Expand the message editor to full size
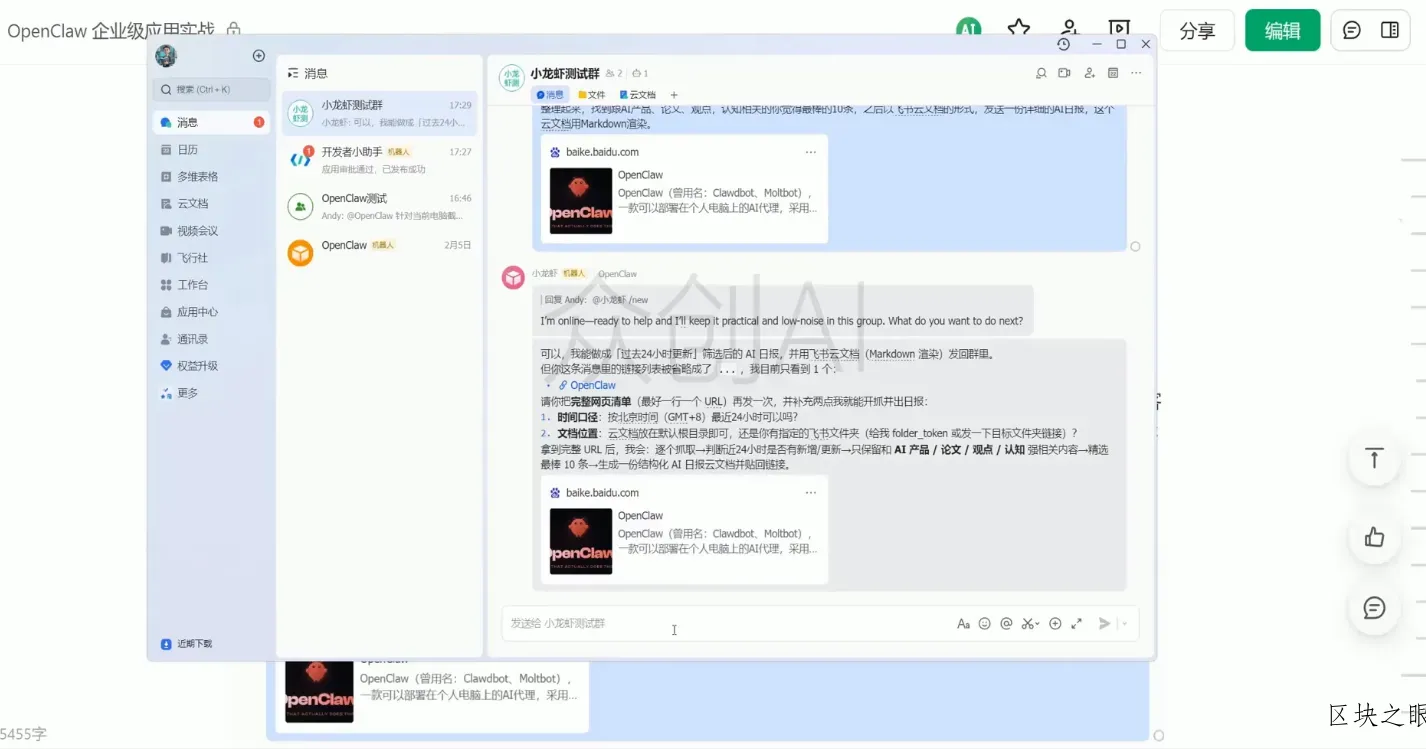Image resolution: width=1426 pixels, height=749 pixels. (1076, 623)
